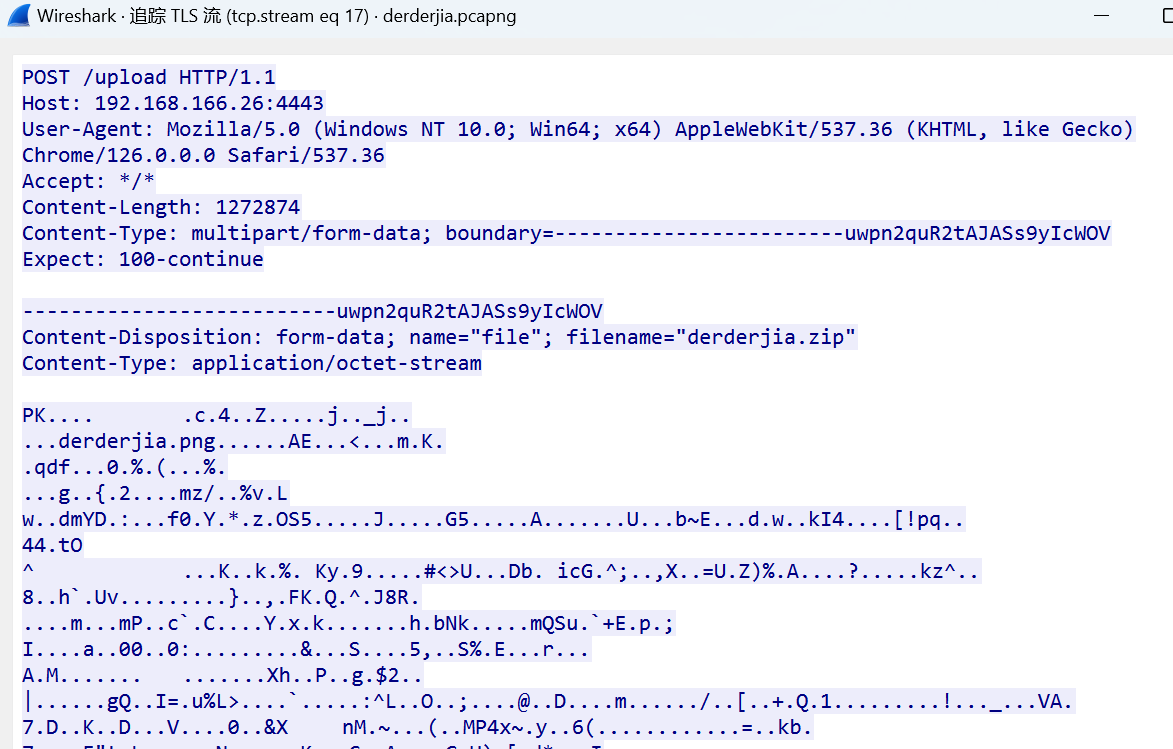Click the 'Content-Disposition: form-data' line
This screenshot has height=749, width=1173.
[439, 337]
